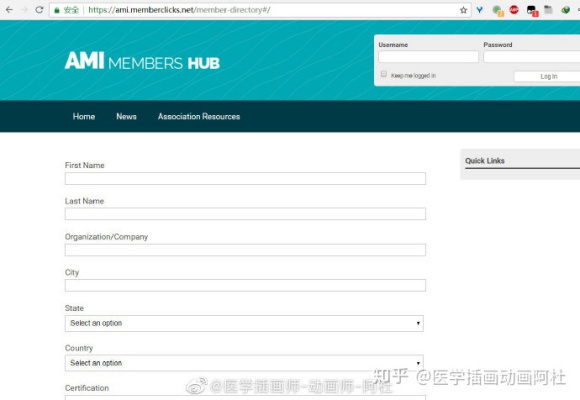Click the blue V extension icon

pos(480,10)
